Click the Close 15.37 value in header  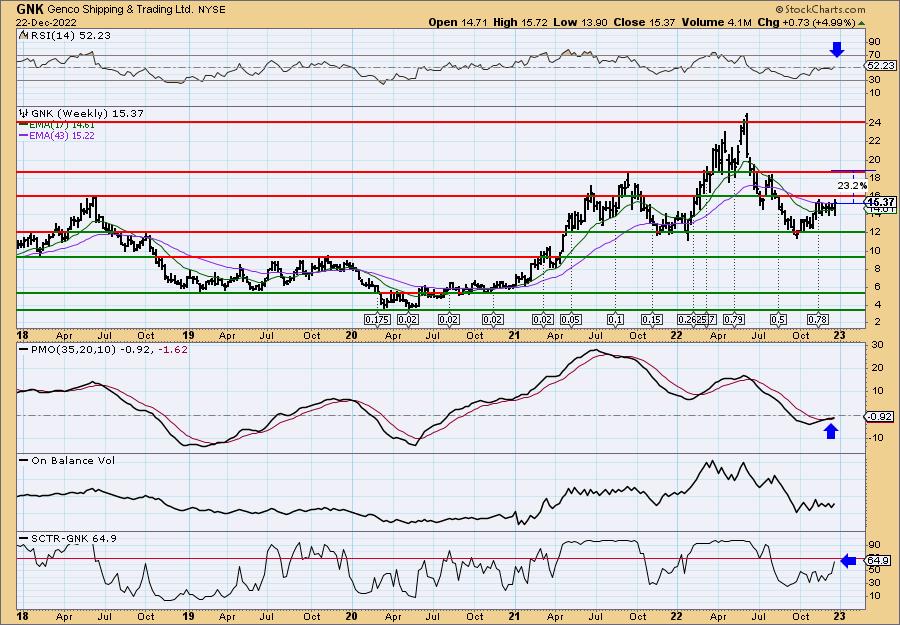[x=645, y=22]
